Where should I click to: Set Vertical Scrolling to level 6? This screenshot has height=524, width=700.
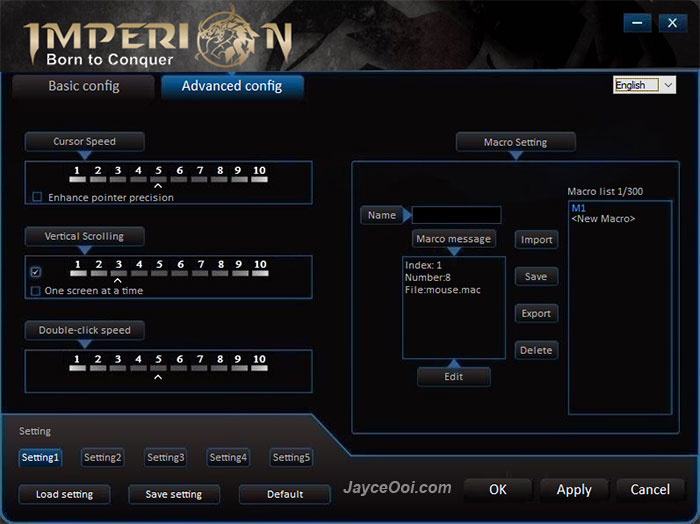180,268
